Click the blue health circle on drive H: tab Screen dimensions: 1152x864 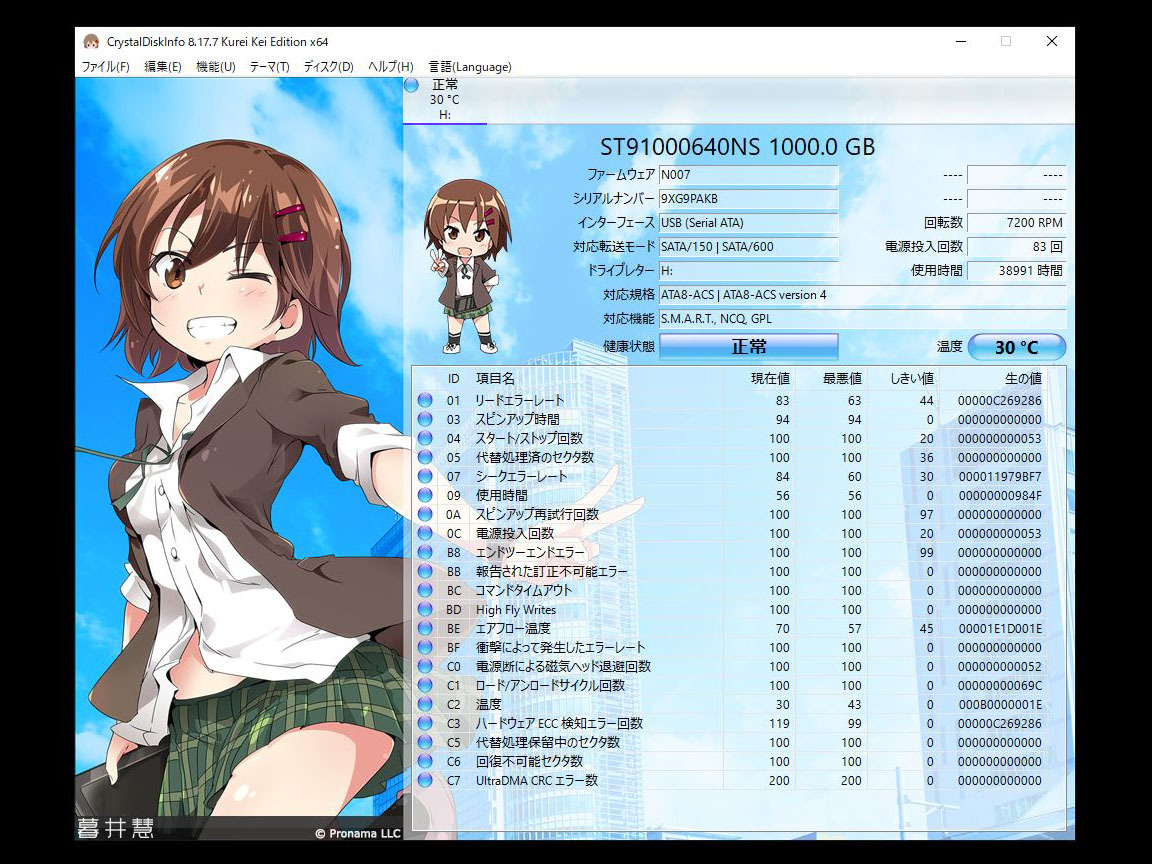[411, 85]
